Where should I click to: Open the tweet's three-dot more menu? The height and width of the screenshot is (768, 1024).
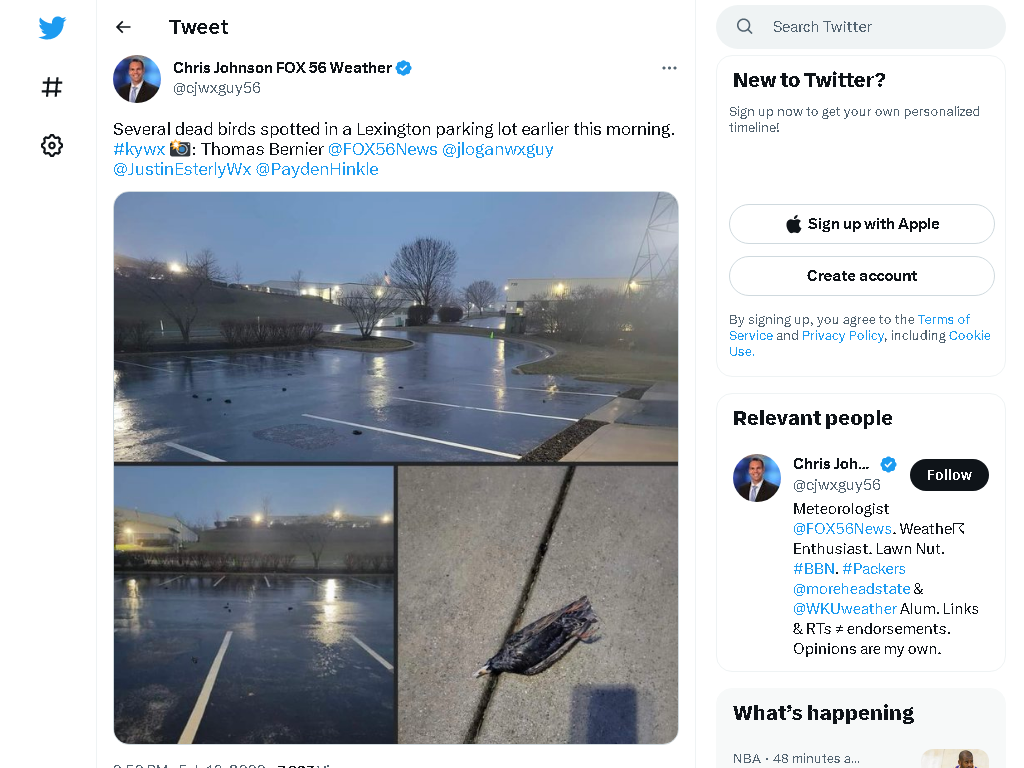(x=669, y=68)
